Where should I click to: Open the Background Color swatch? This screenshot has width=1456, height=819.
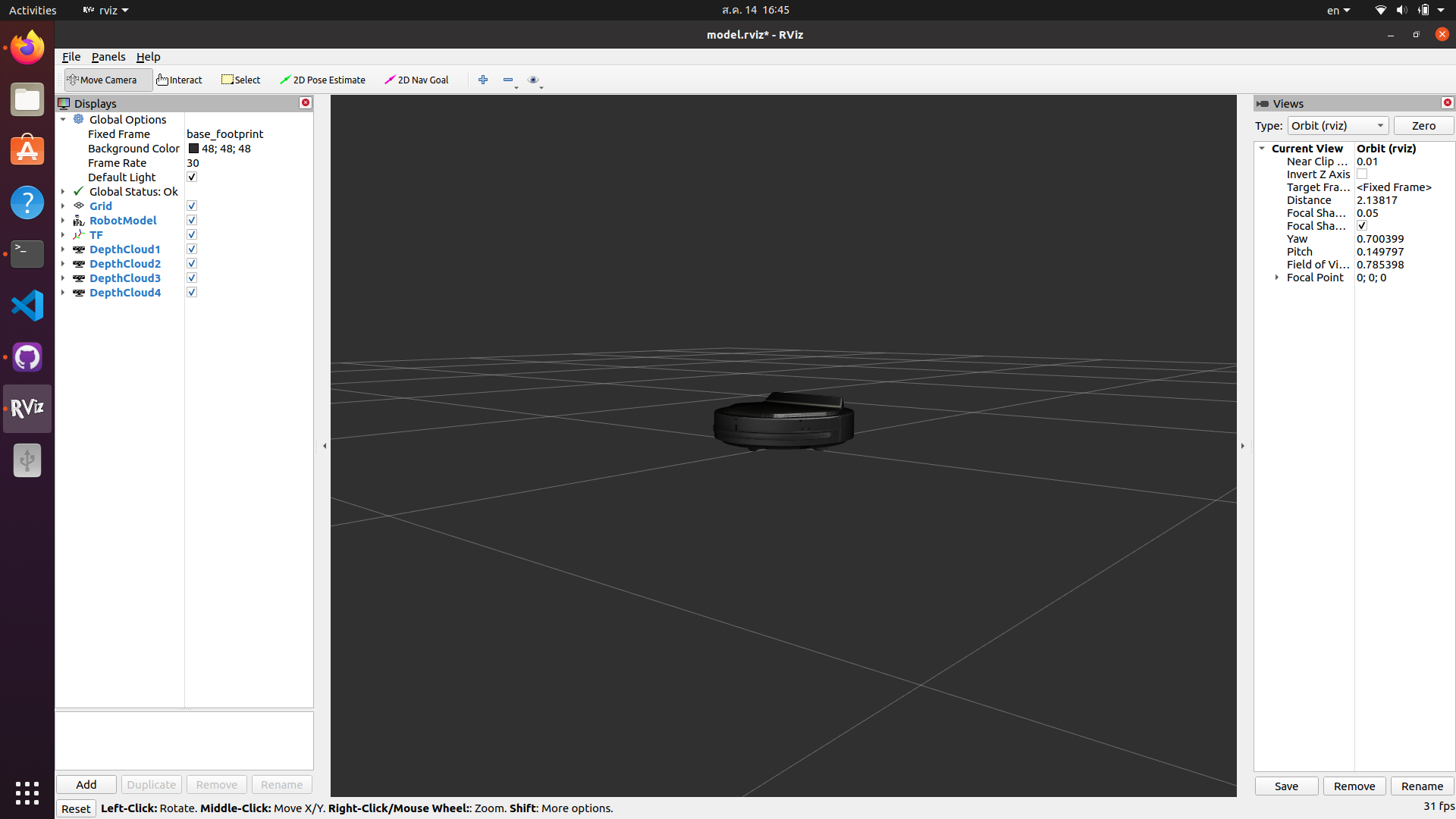(192, 148)
